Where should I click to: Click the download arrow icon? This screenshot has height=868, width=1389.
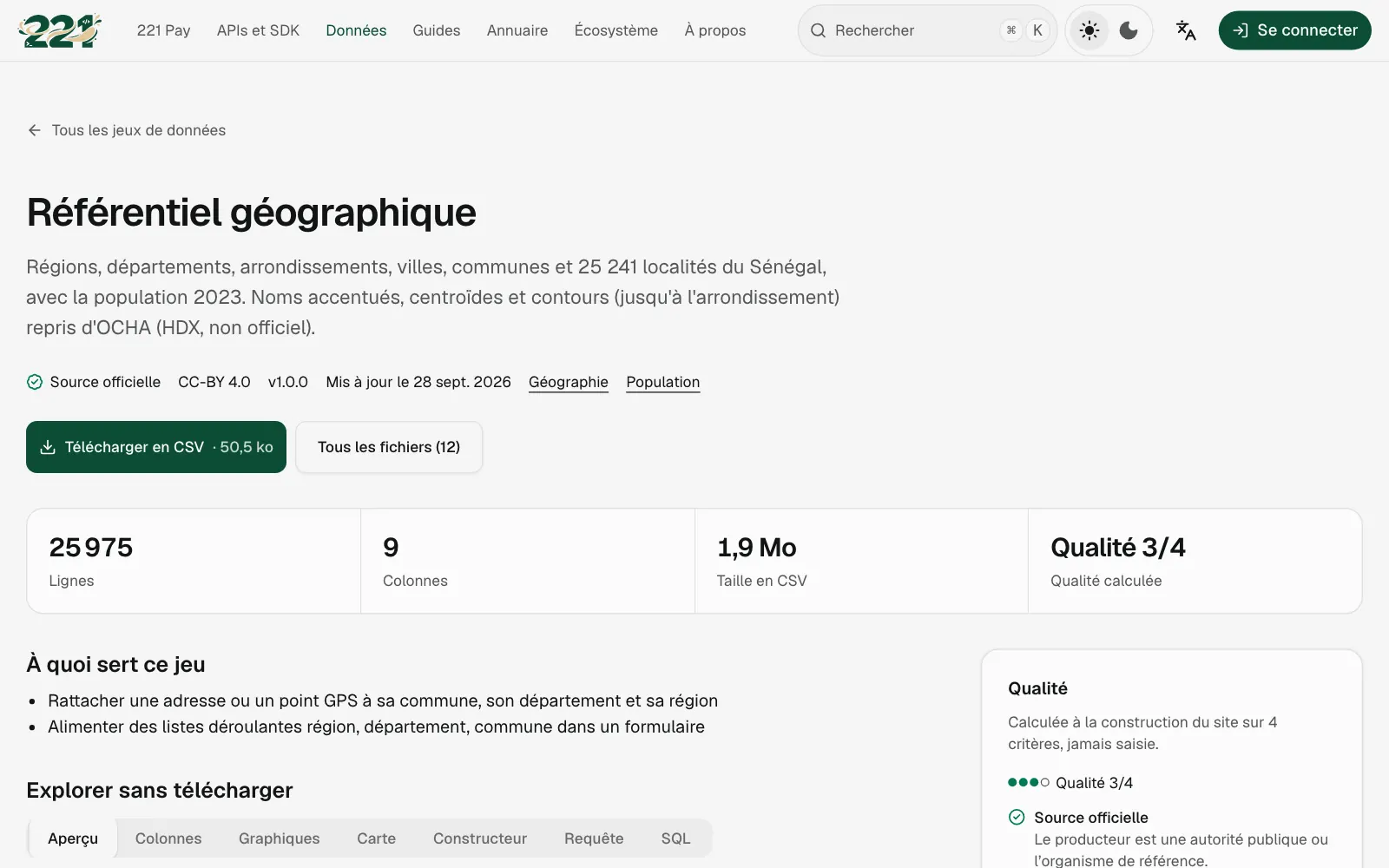[x=48, y=447]
